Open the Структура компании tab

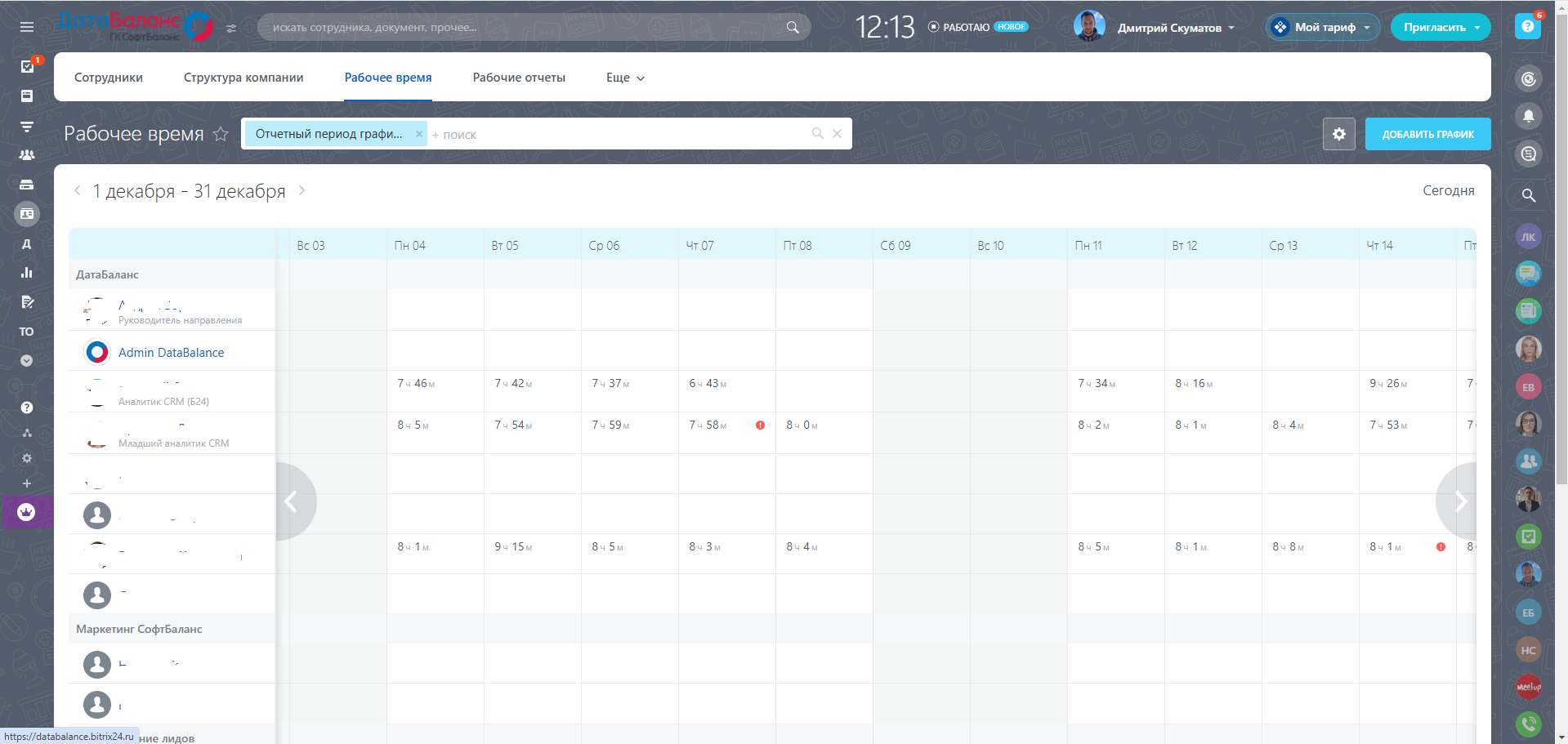coord(243,78)
